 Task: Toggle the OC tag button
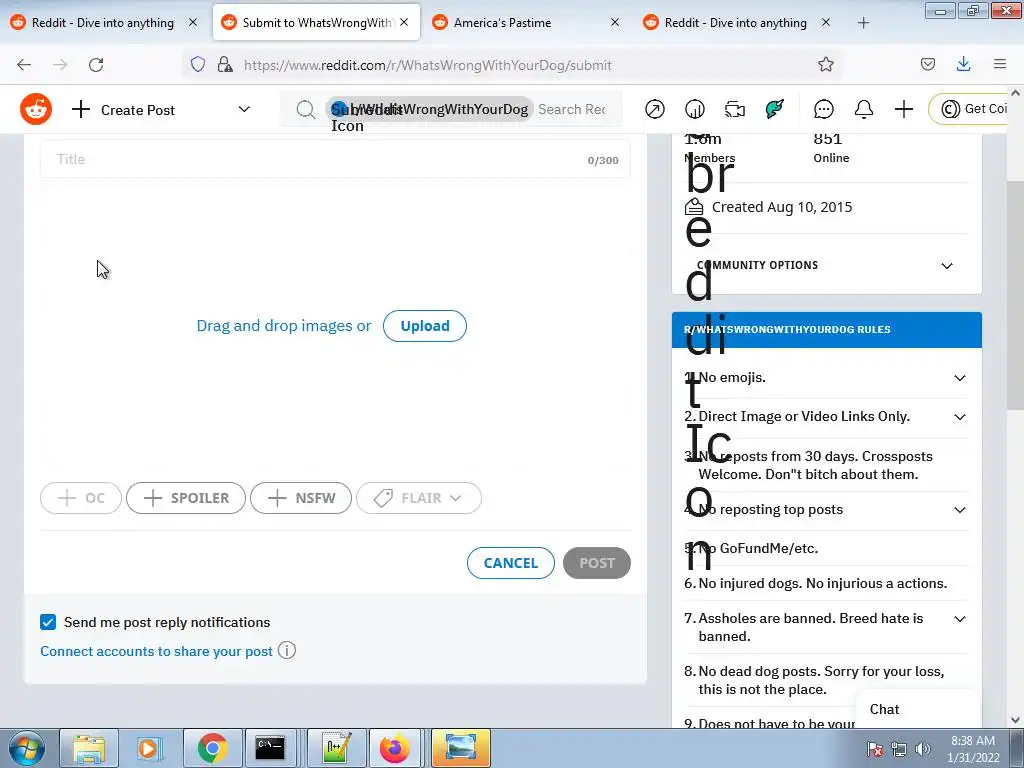click(x=81, y=498)
